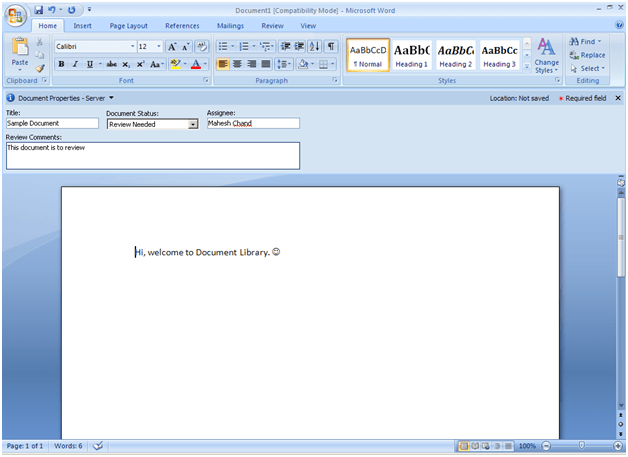Click the Change Styles icon

(546, 54)
